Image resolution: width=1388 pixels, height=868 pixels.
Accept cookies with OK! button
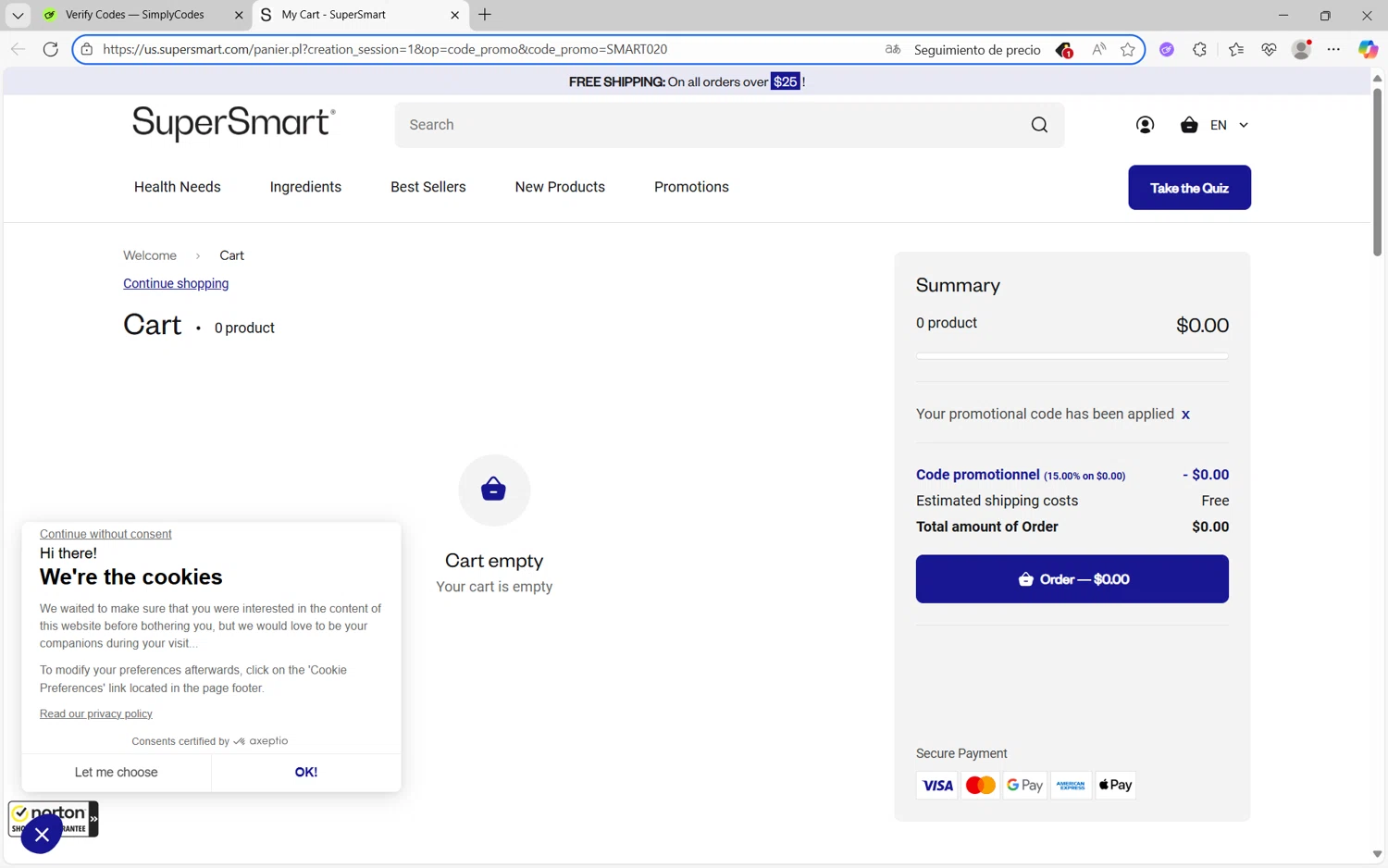tap(306, 773)
